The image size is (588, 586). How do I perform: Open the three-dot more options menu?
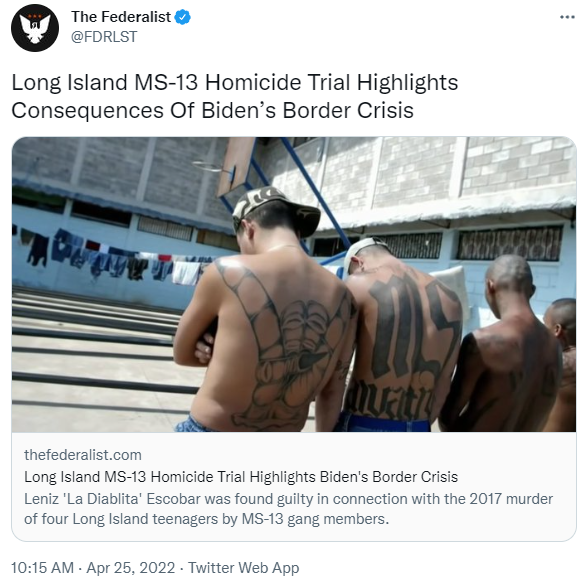tap(567, 17)
